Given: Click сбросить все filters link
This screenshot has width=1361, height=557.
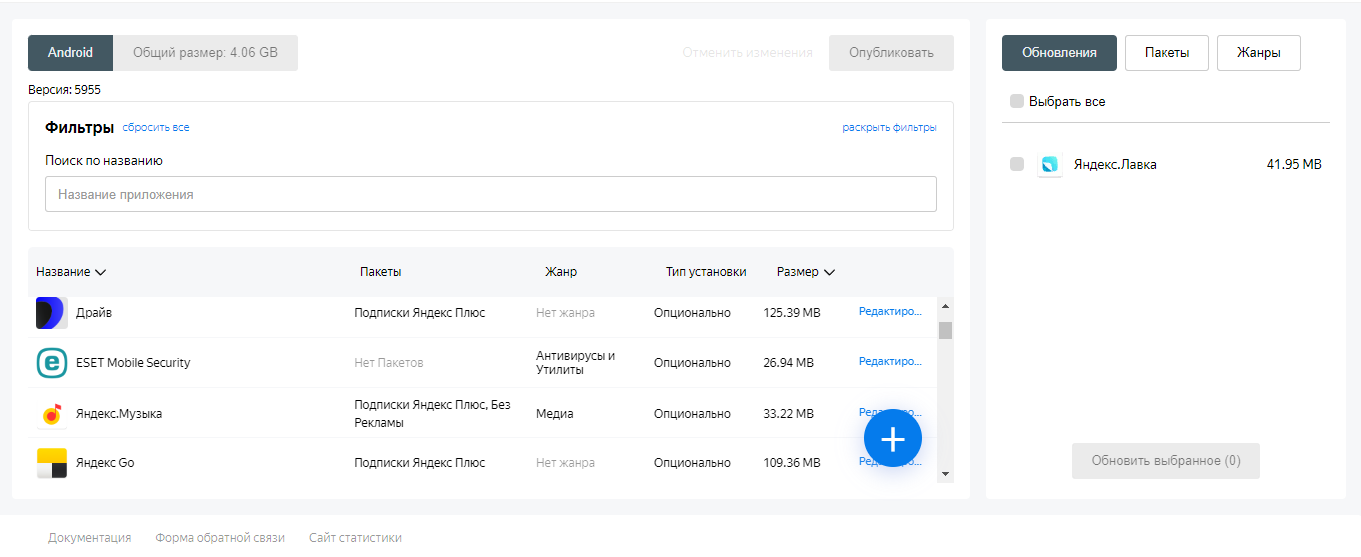Looking at the screenshot, I should click(156, 128).
